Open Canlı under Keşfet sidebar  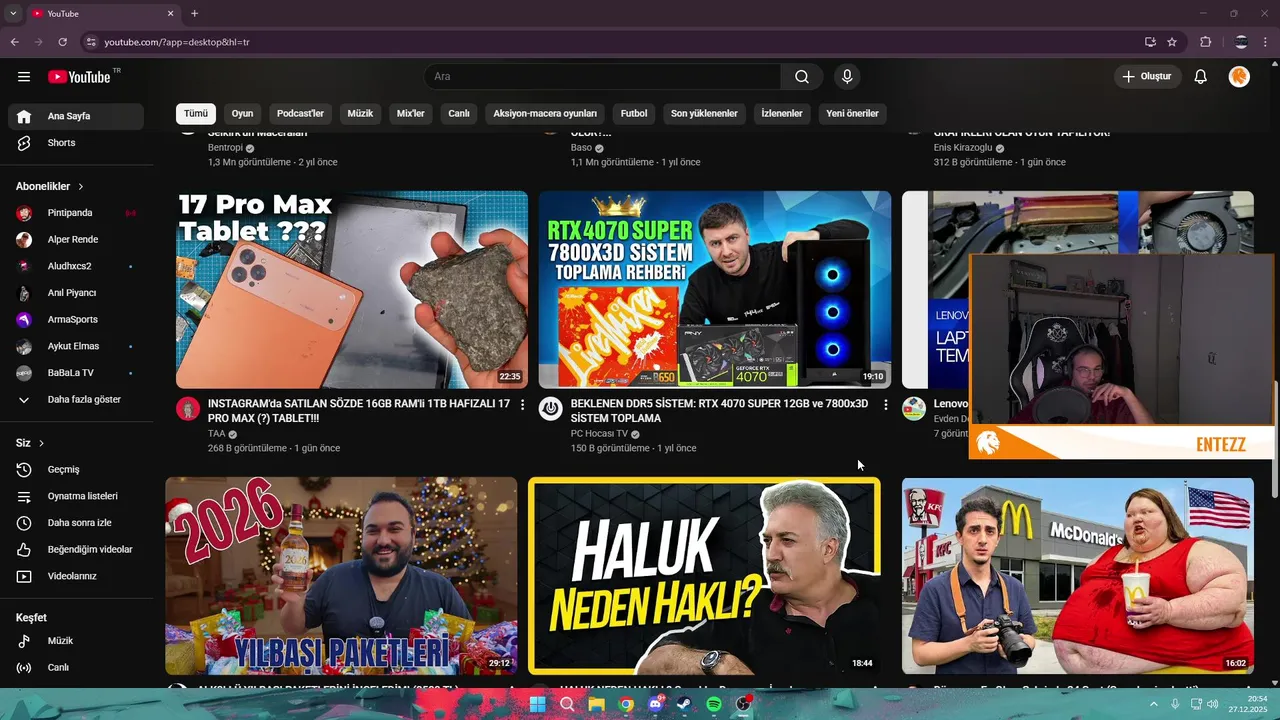(x=76, y=668)
